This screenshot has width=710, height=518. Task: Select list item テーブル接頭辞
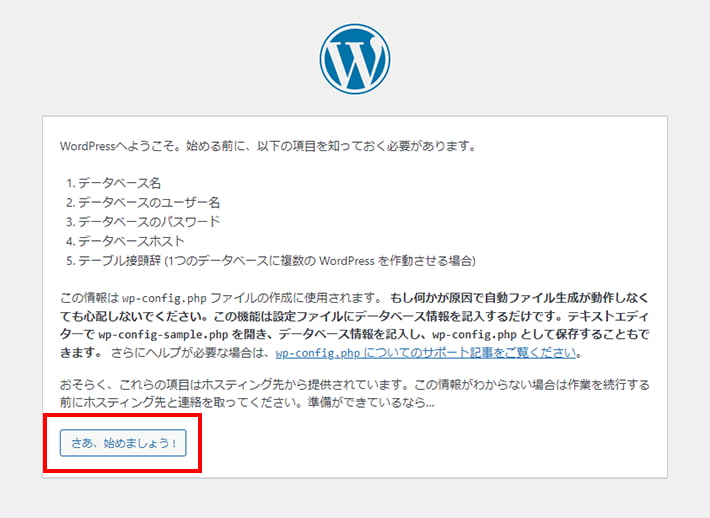click(277, 261)
